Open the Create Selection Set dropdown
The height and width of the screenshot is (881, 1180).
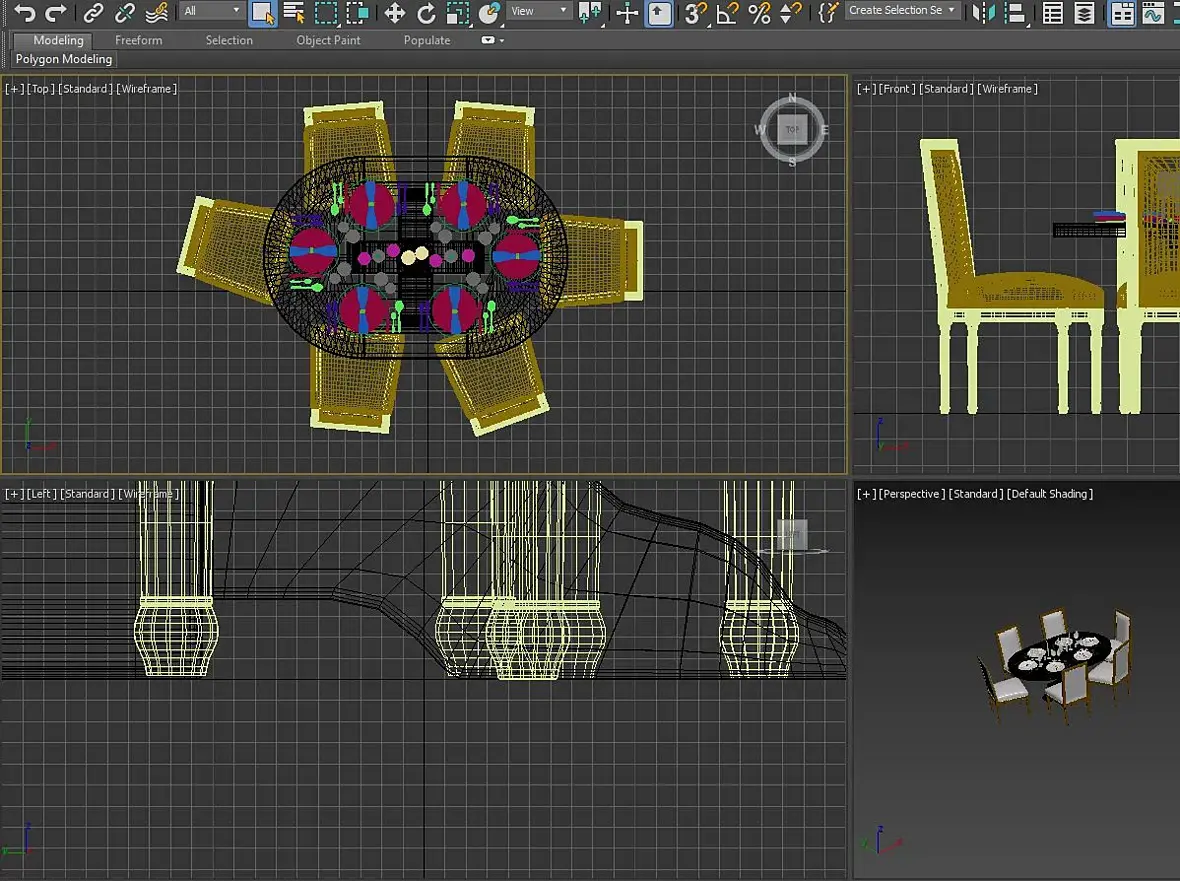(902, 11)
